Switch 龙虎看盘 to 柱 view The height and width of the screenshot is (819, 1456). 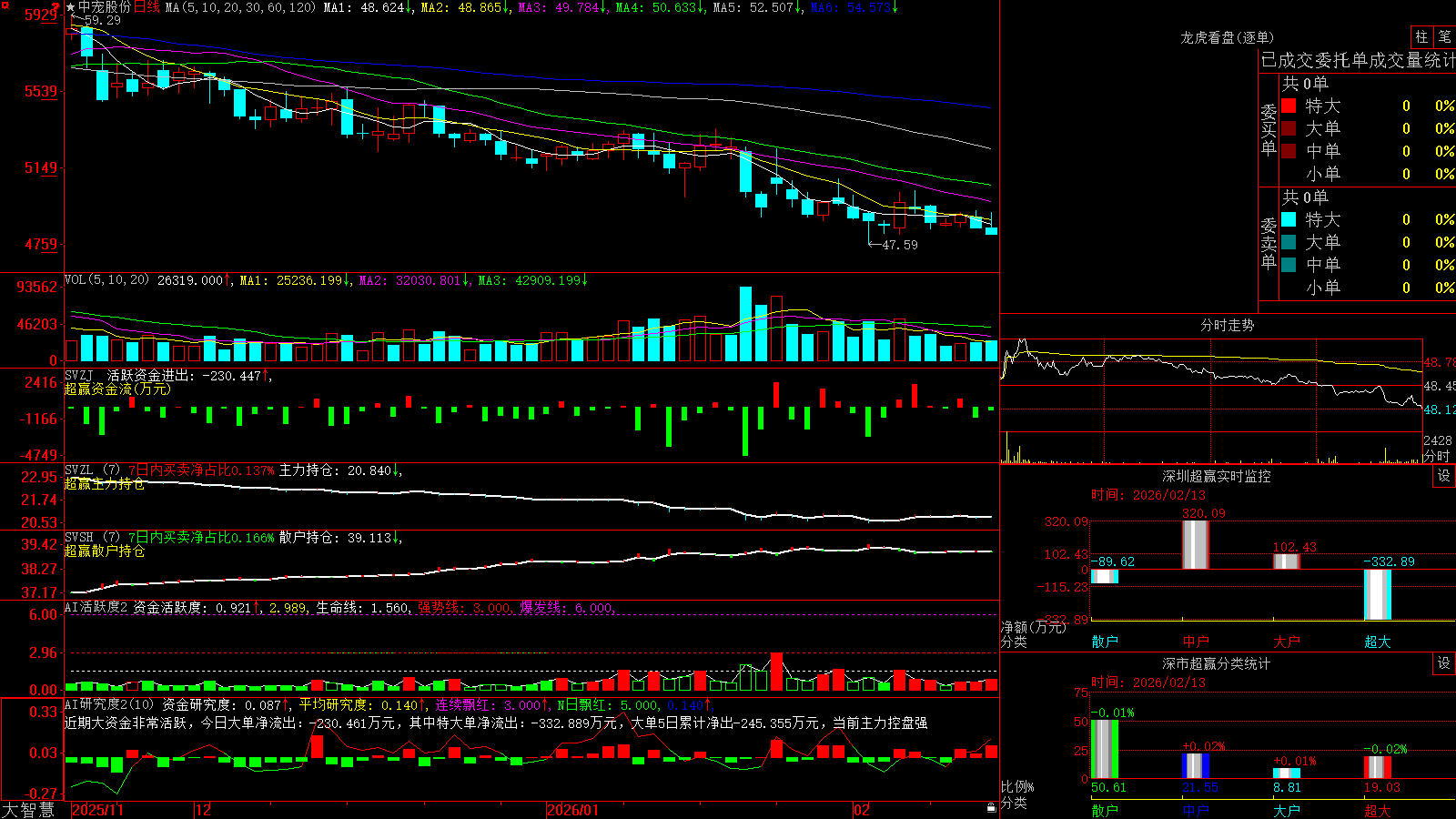1421,36
